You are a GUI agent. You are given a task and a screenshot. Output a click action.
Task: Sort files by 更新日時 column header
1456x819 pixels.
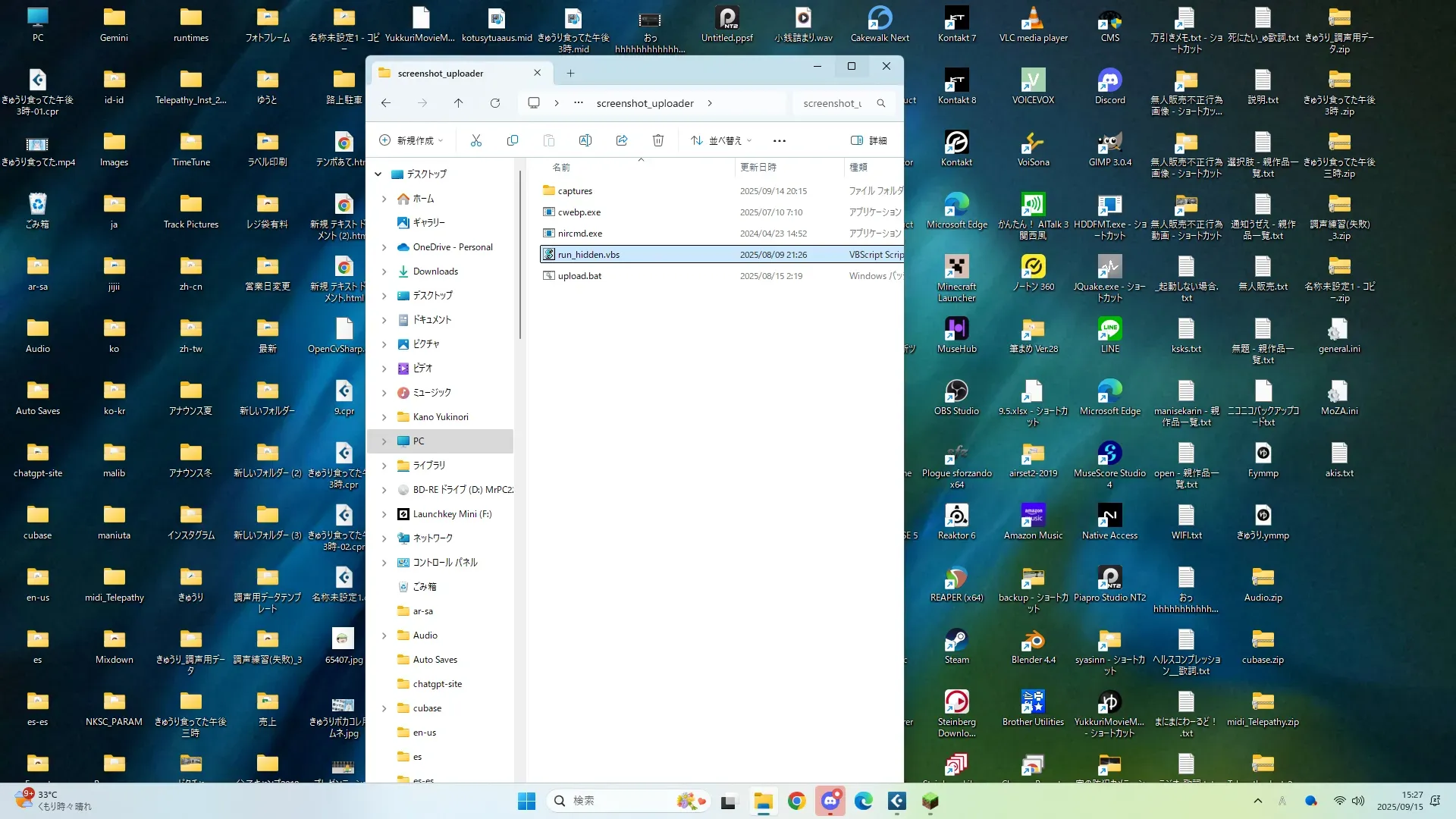(x=758, y=167)
